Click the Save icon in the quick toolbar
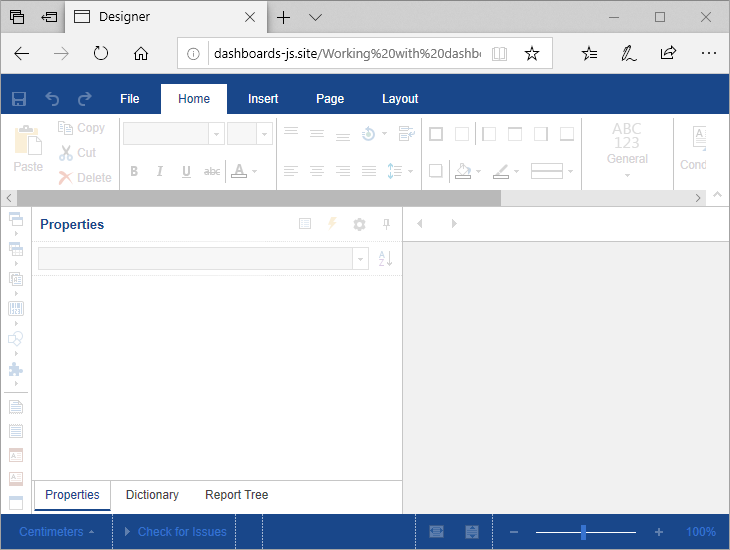The height and width of the screenshot is (550, 730). (x=19, y=99)
